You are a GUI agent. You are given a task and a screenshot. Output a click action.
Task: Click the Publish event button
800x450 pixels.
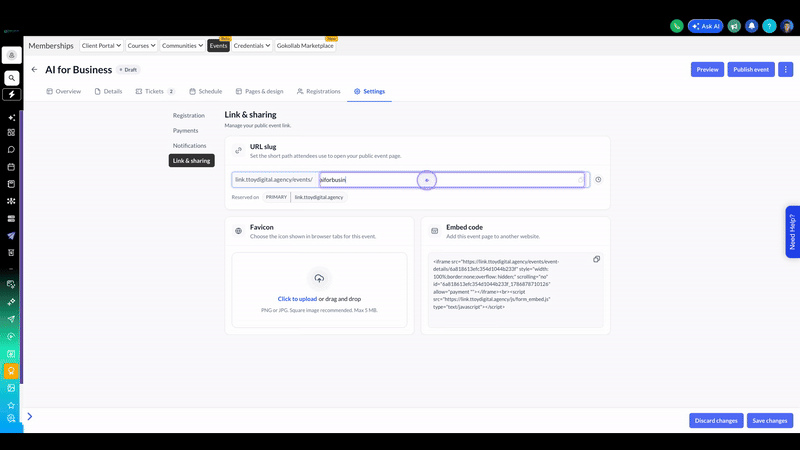751,69
